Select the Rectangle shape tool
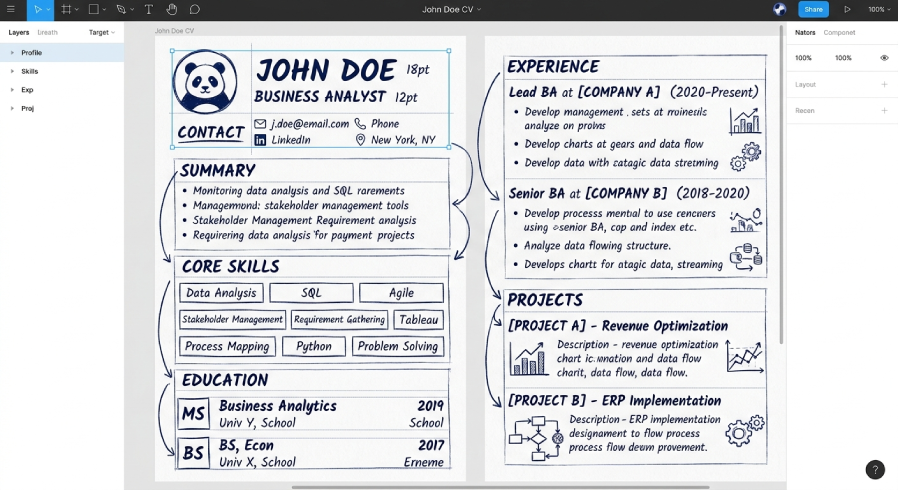Screen dimensions: 898x490 pos(93,10)
